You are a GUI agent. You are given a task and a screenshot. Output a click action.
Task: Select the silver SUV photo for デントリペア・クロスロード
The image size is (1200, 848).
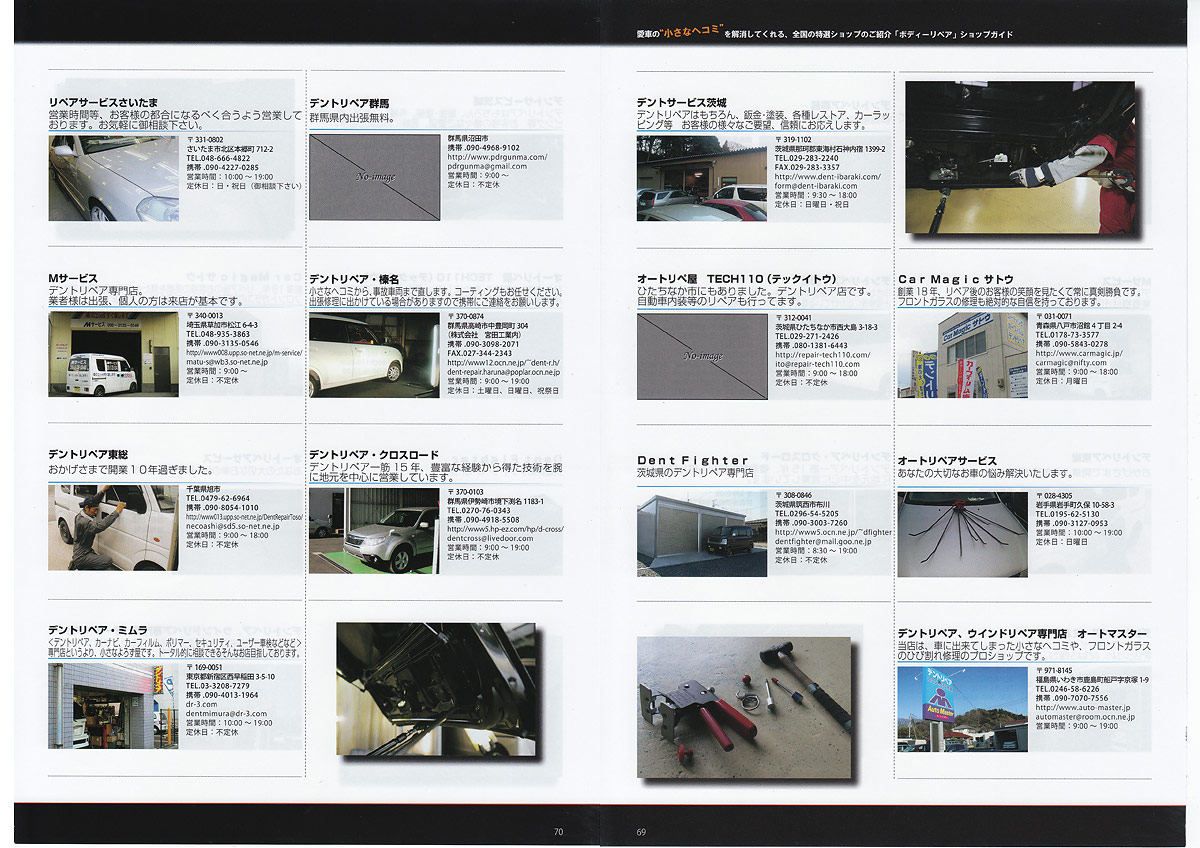click(x=374, y=530)
